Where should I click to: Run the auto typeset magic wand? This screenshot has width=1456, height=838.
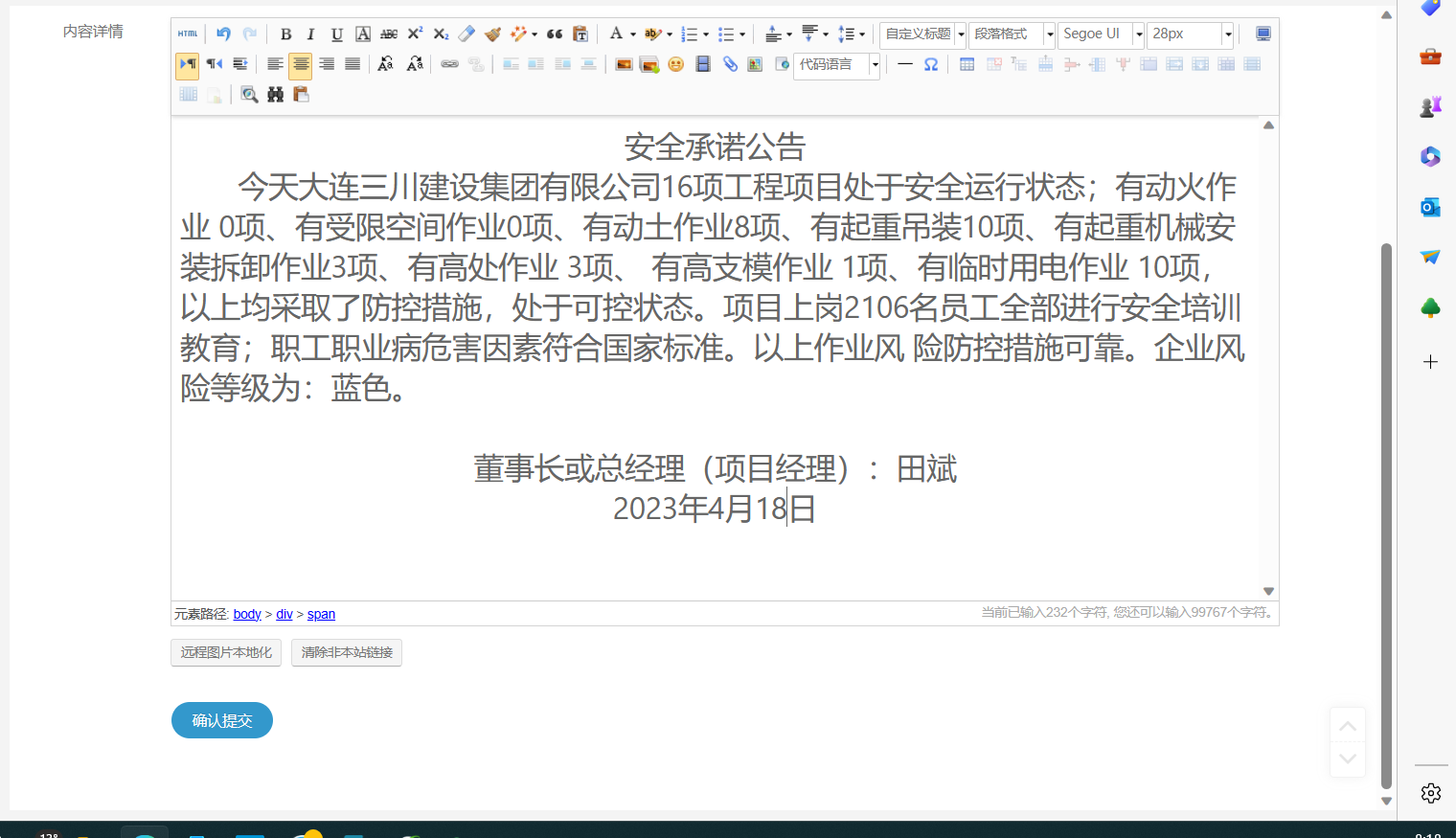pos(518,34)
